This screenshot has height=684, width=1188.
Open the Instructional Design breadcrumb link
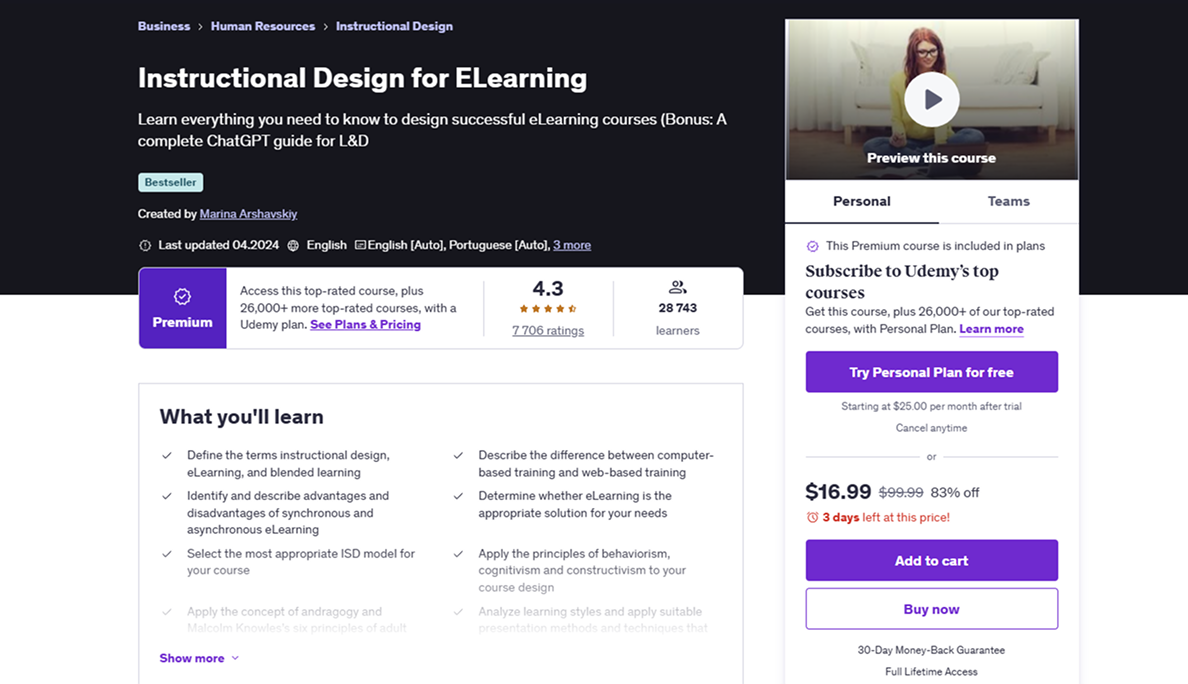394,26
